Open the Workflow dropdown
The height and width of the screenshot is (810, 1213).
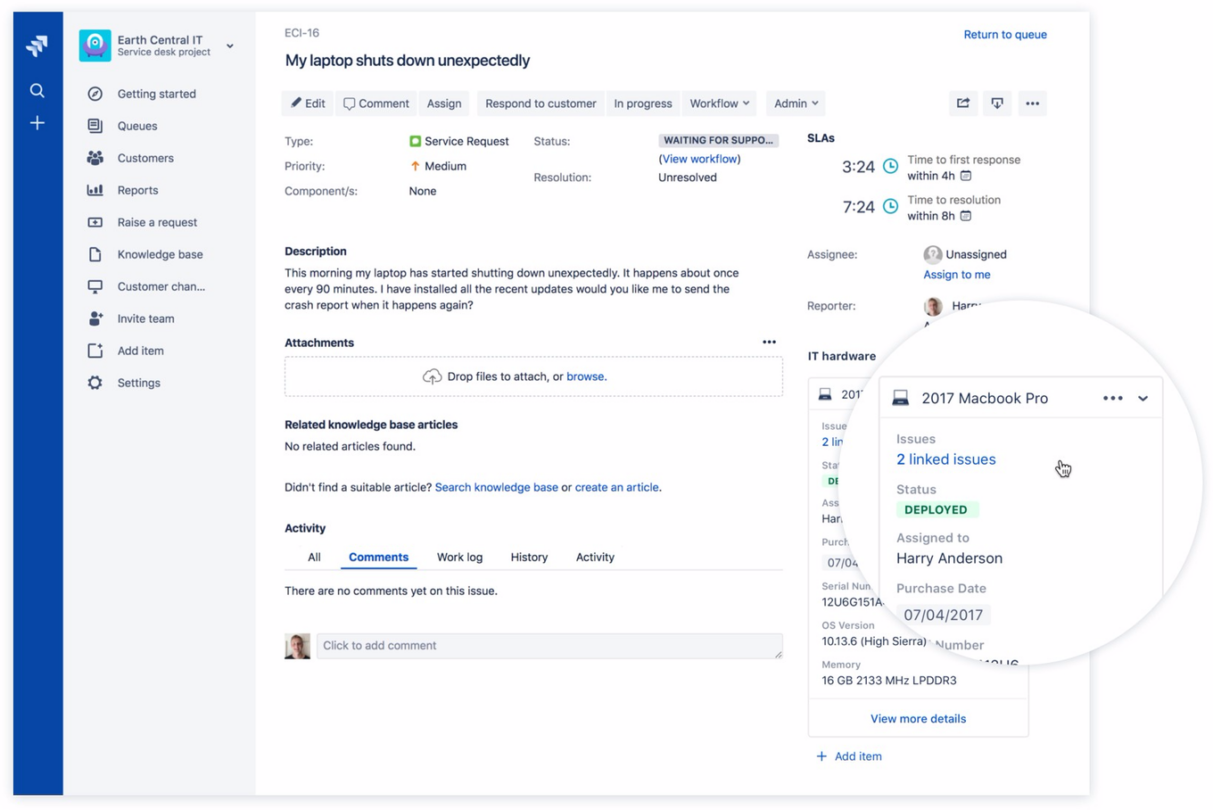tap(719, 103)
